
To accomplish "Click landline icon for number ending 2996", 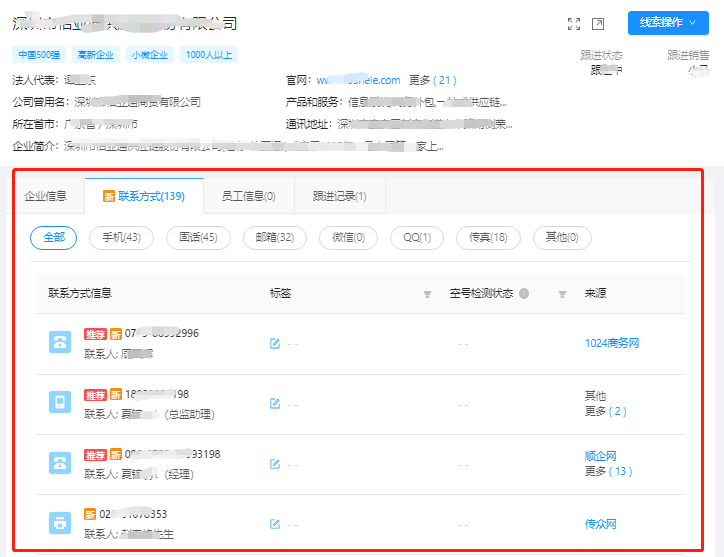I will tap(60, 342).
